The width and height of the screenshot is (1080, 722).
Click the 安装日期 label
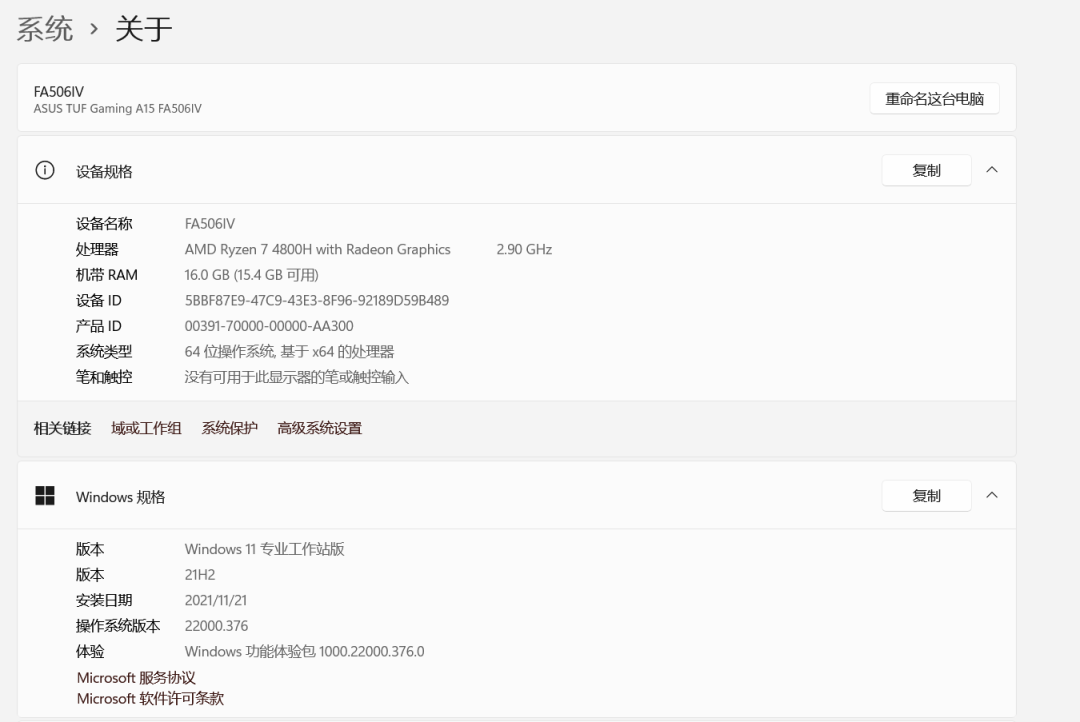(x=104, y=599)
